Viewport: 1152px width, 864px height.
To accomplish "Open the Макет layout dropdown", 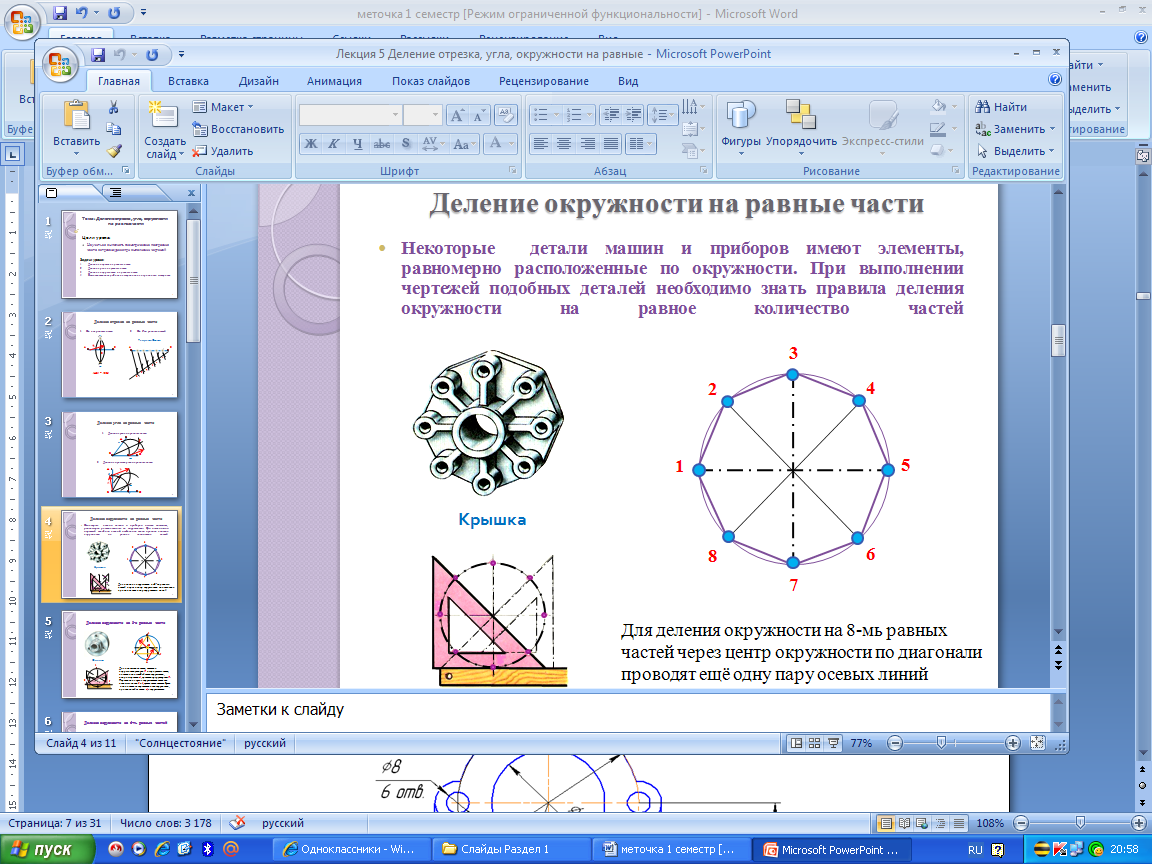I will [x=223, y=107].
